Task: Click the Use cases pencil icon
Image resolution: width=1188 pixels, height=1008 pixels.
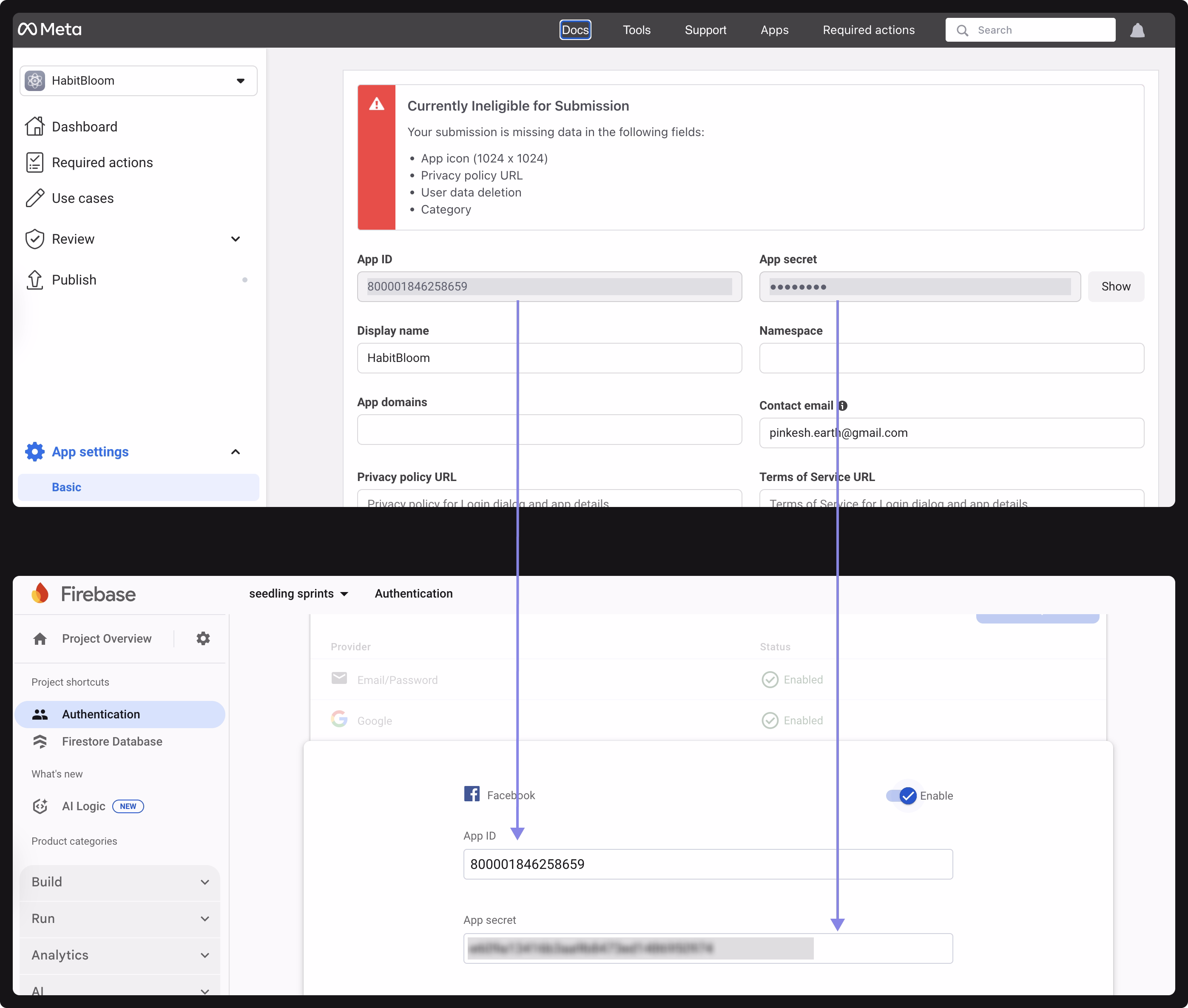Action: point(35,198)
